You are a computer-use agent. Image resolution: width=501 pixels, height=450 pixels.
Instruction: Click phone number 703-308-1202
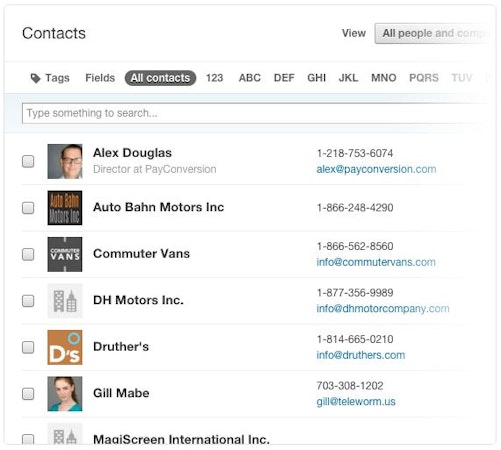pyautogui.click(x=350, y=386)
